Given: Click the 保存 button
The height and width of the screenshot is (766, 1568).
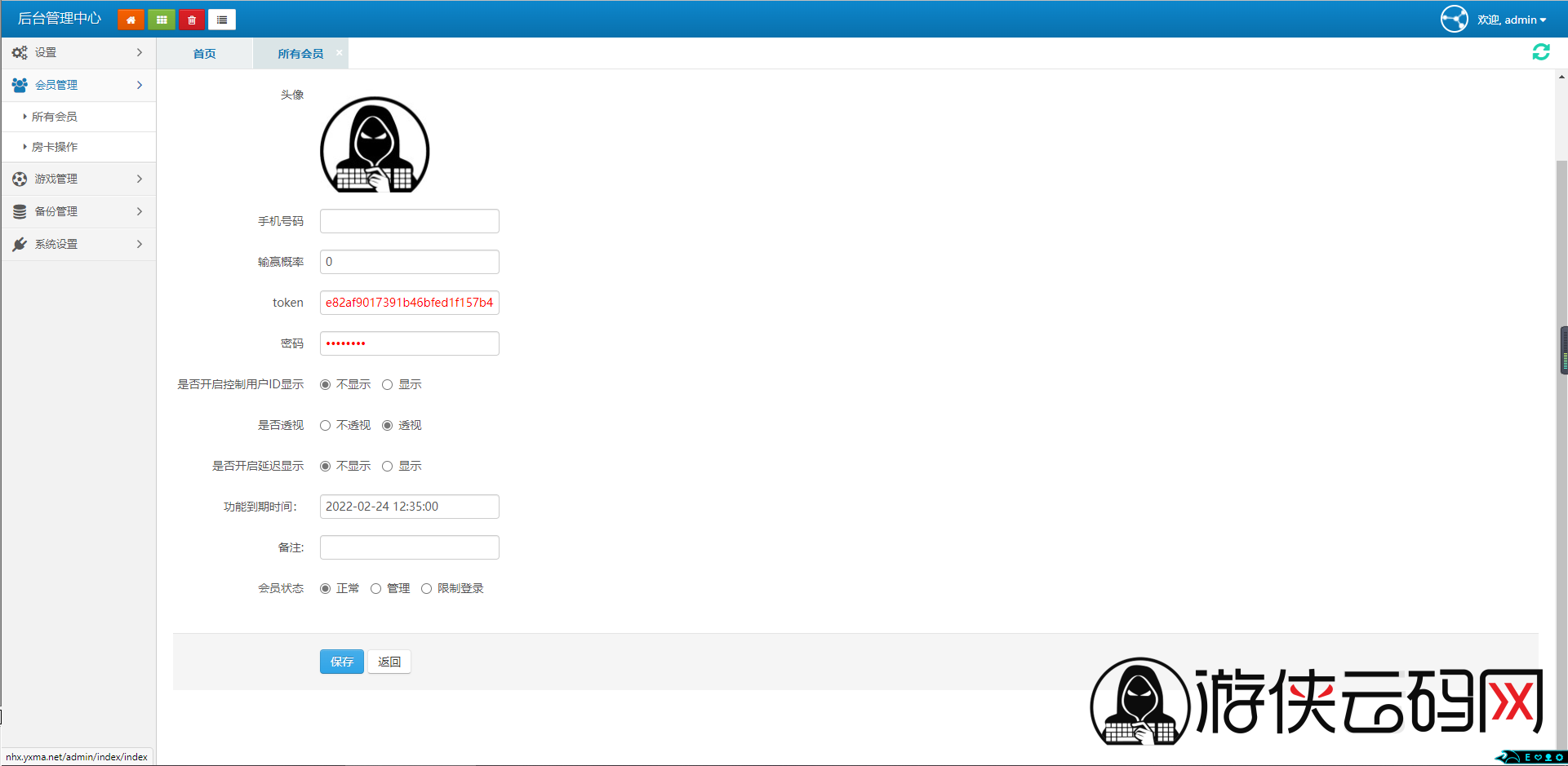Looking at the screenshot, I should [x=342, y=662].
